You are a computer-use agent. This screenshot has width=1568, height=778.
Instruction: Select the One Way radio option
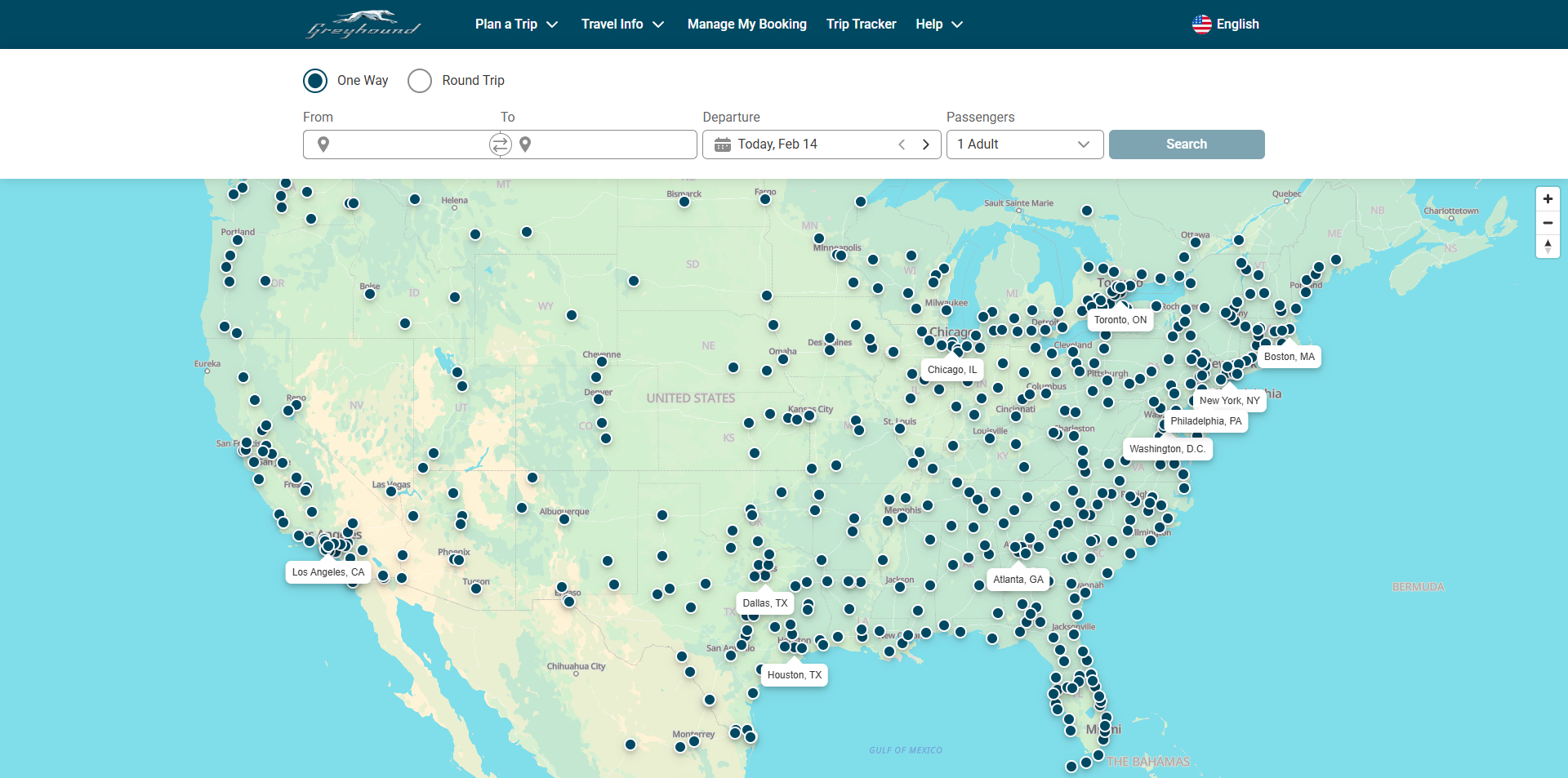click(315, 81)
